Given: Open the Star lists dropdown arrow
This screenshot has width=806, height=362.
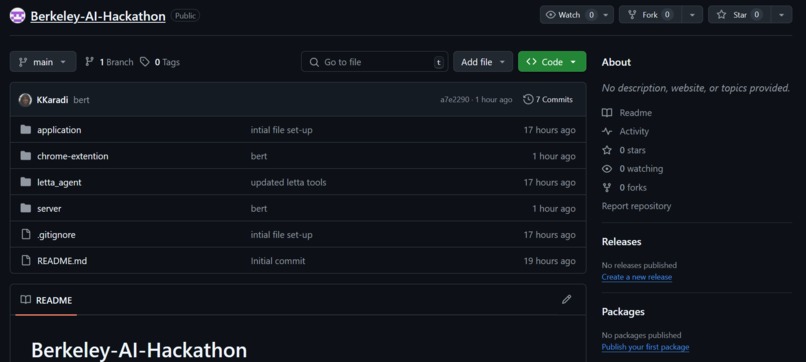Looking at the screenshot, I should 781,15.
